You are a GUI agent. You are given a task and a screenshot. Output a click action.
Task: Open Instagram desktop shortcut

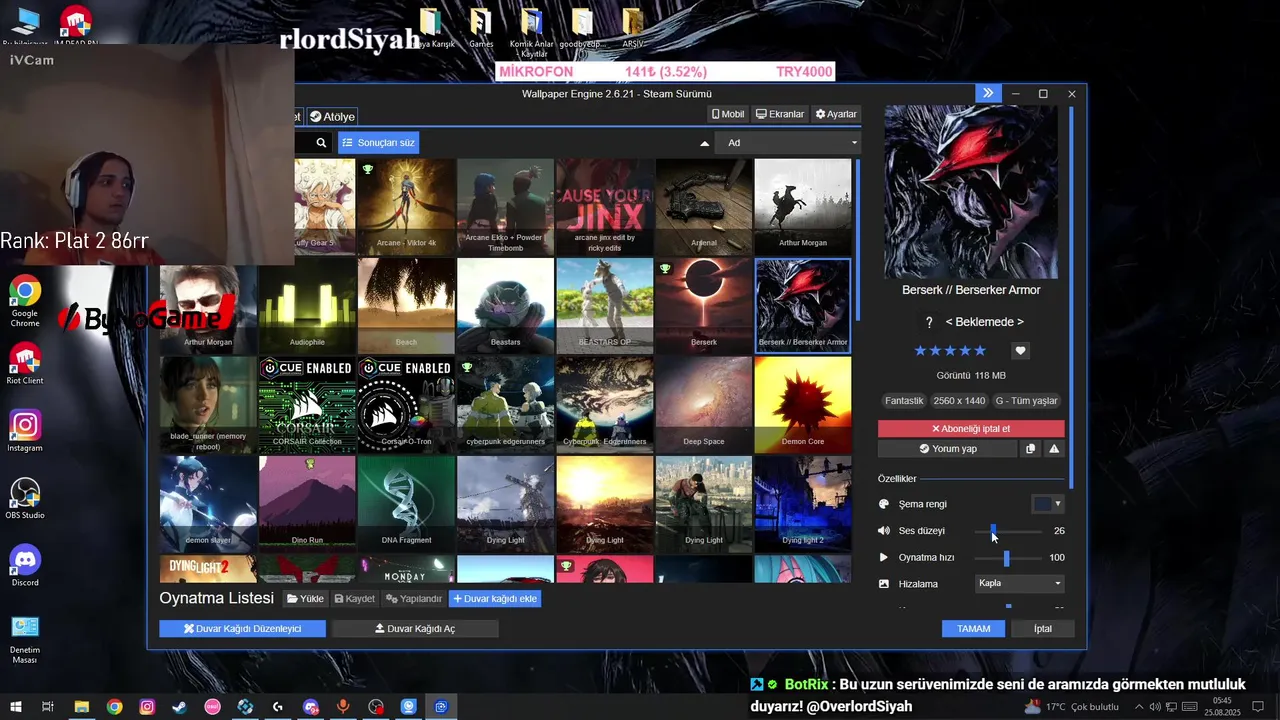[25, 431]
